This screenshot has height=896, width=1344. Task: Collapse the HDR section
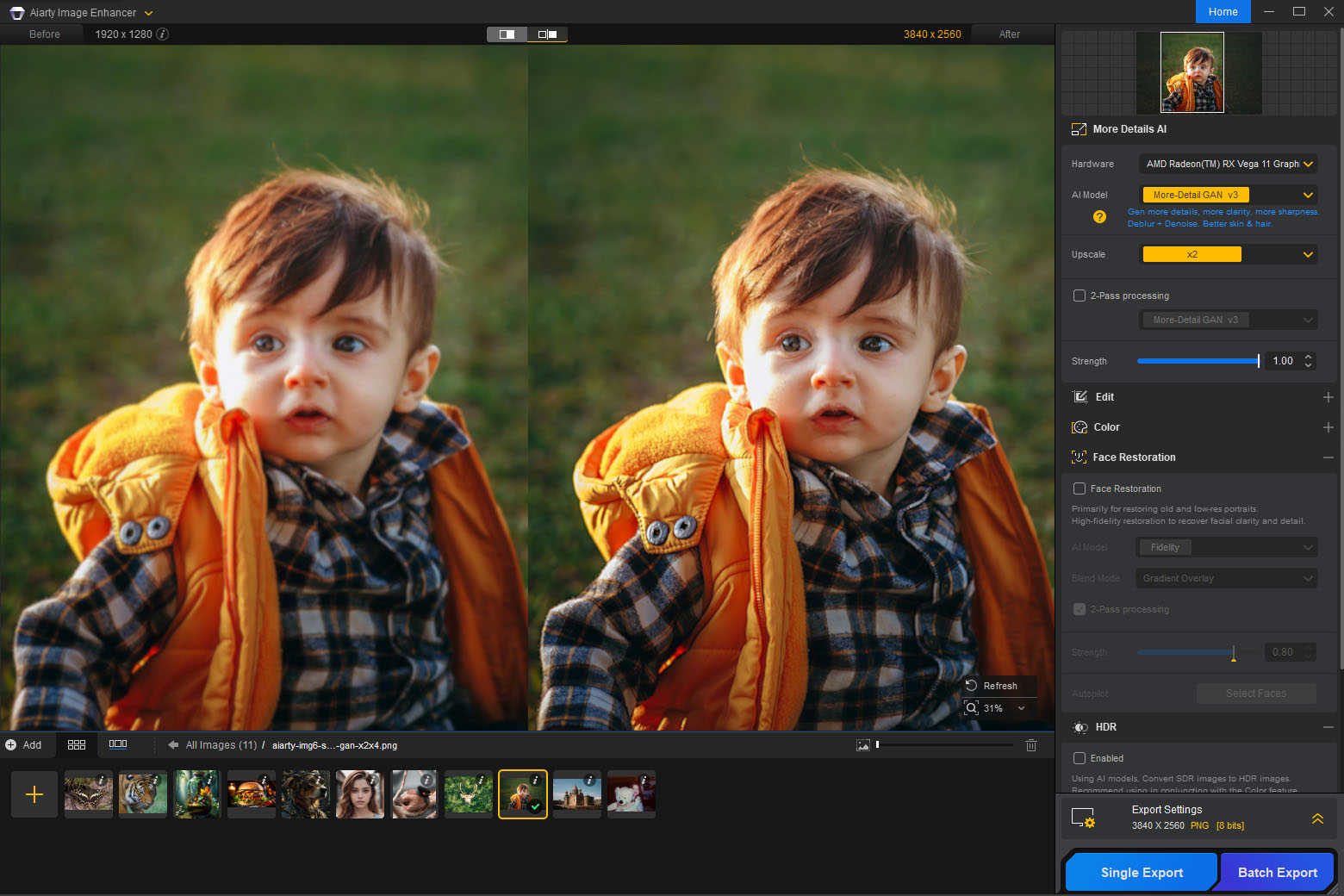tap(1328, 728)
